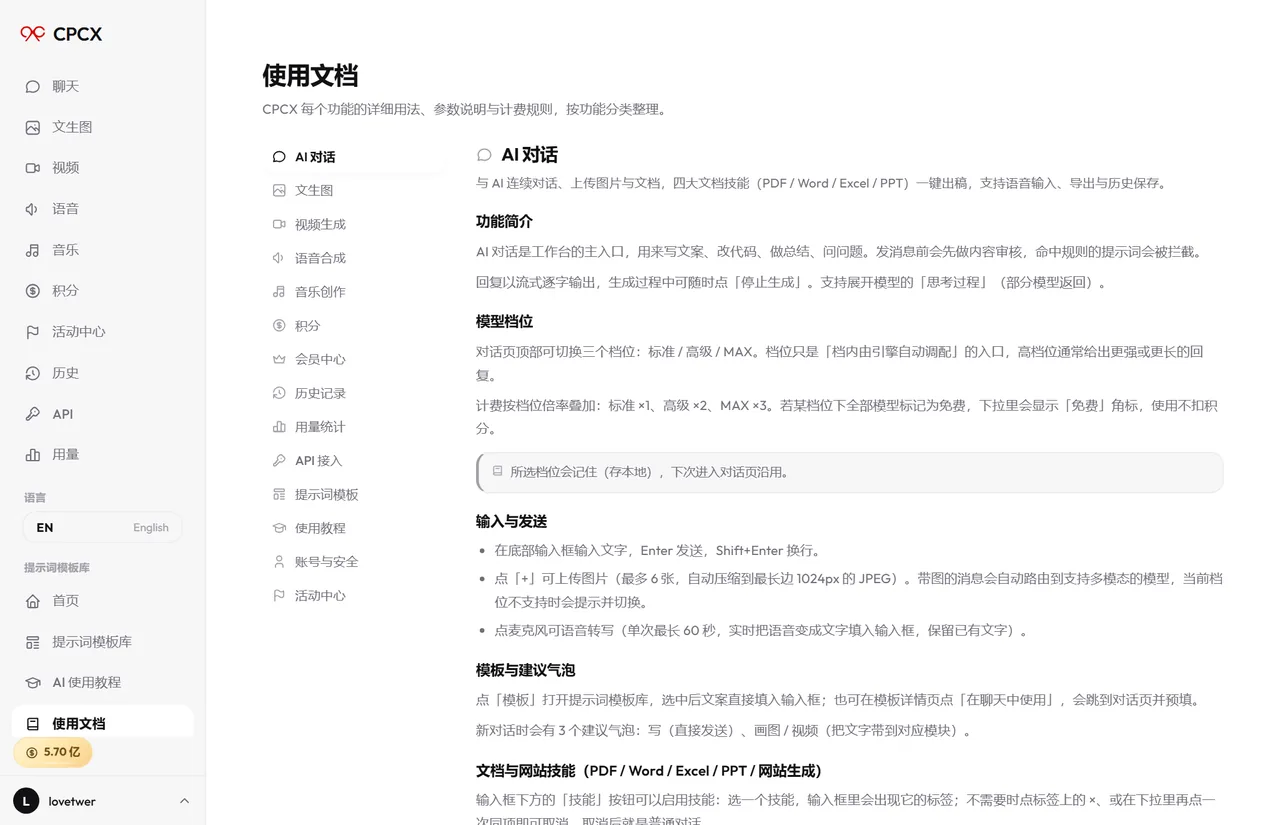This screenshot has height=825, width=1280.
Task: Open 使用教程 section in docs navigation
Action: click(355, 528)
